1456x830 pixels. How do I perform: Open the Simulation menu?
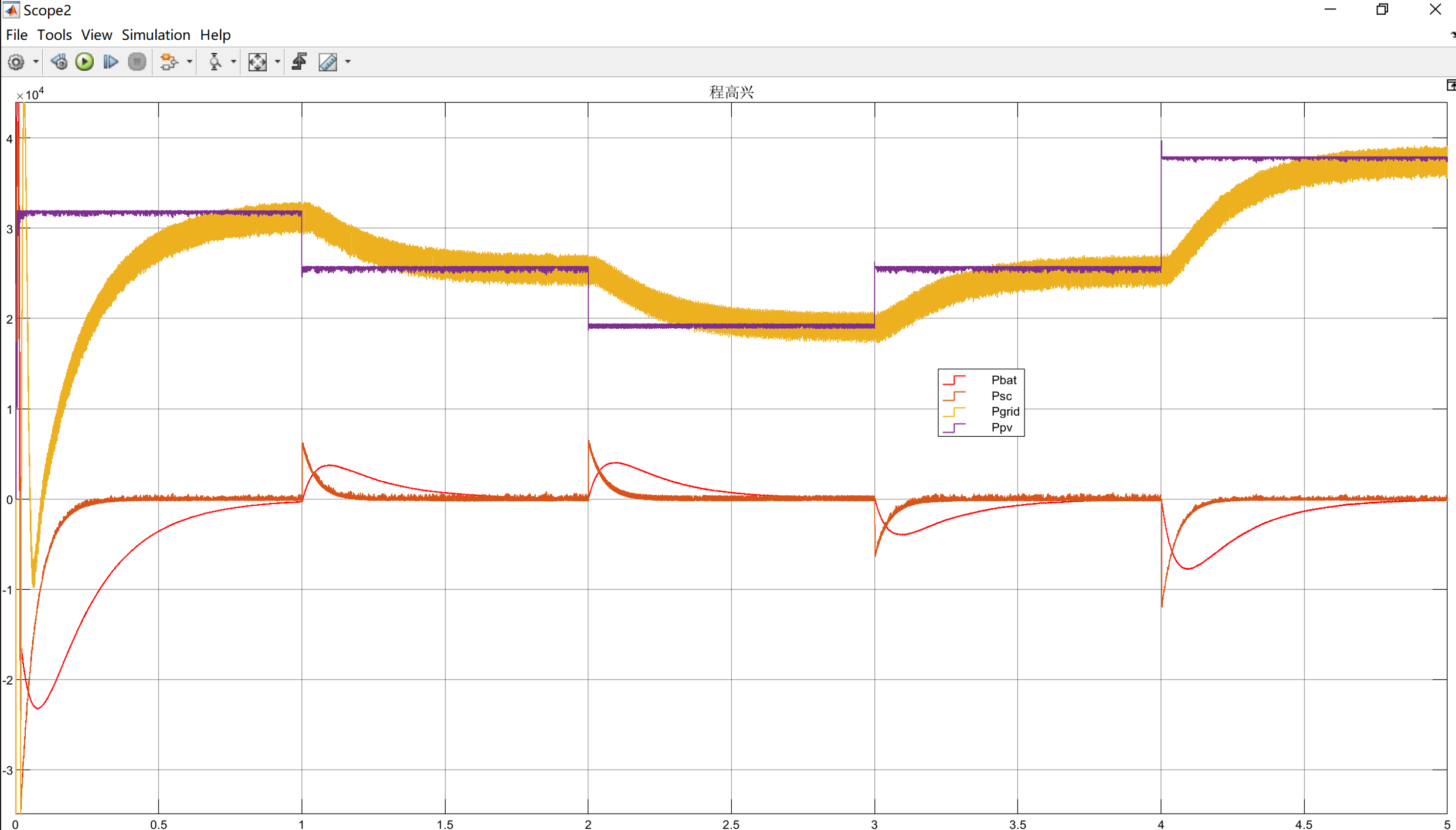coord(155,35)
